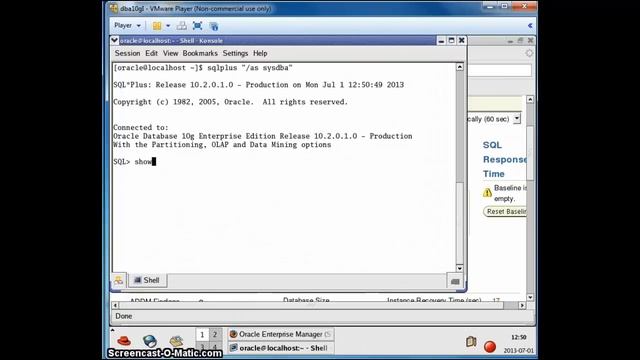This screenshot has width=640, height=360.
Task: Enter full screen mode in VMware
Action: 198,26
